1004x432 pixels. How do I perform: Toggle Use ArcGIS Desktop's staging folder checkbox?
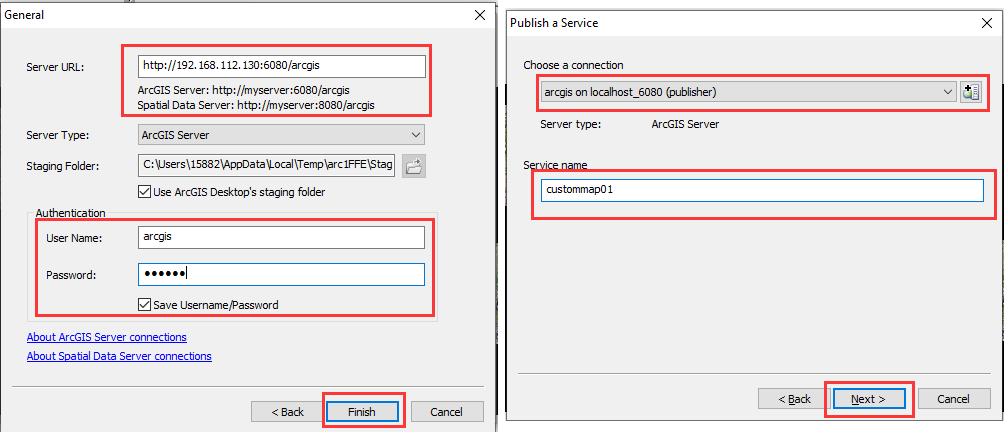pos(144,191)
